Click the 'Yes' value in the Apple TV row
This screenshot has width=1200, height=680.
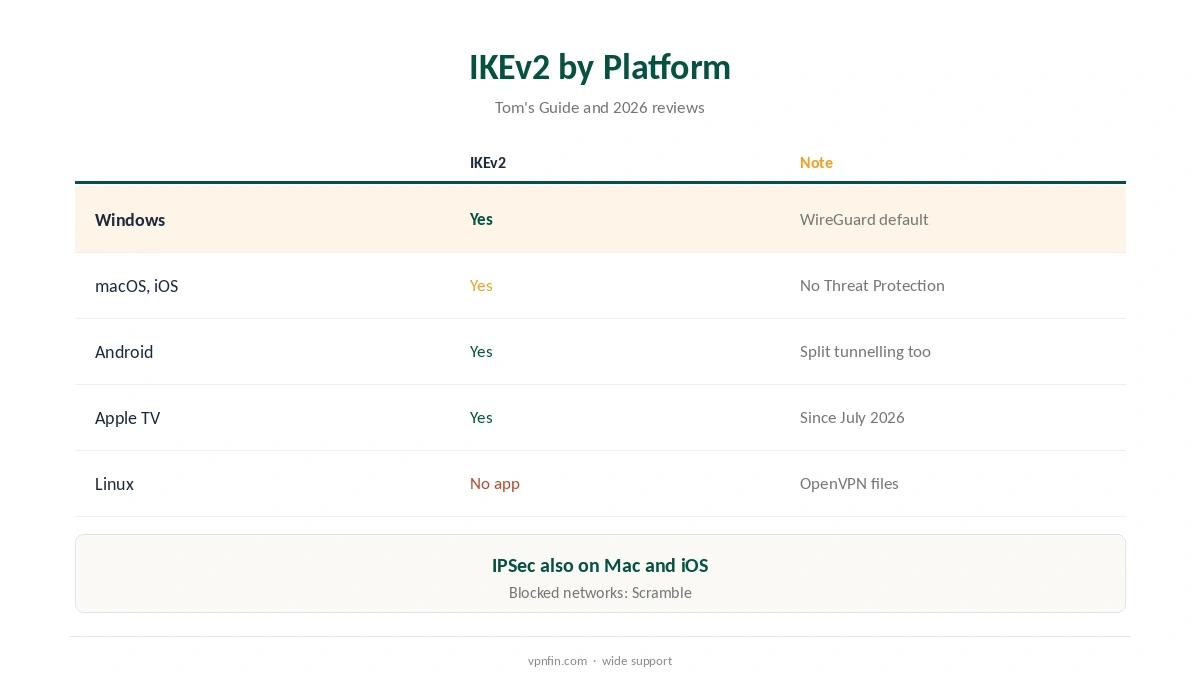(481, 417)
